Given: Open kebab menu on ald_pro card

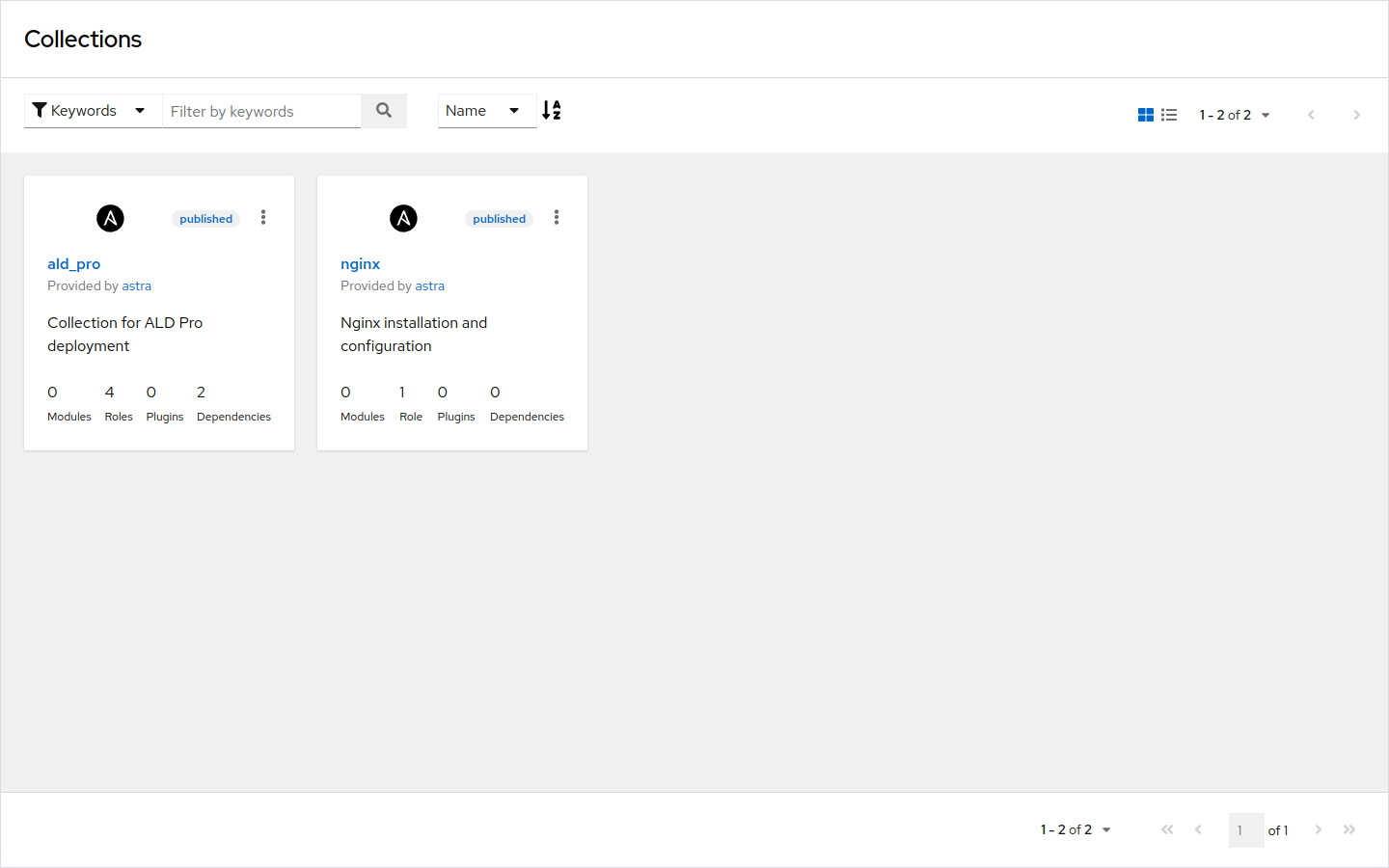Looking at the screenshot, I should tap(263, 218).
